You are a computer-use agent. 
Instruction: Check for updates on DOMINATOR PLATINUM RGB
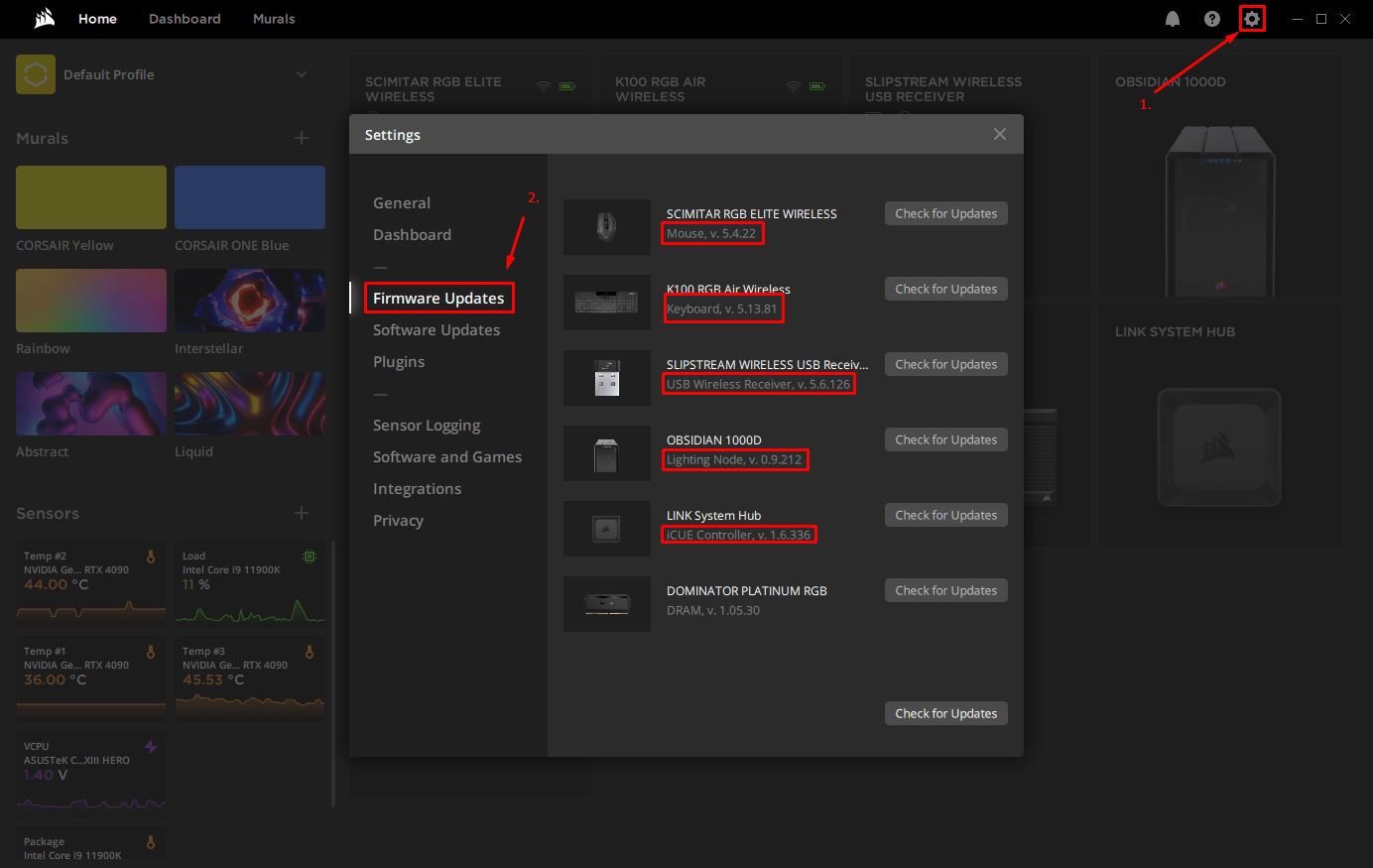coord(945,589)
